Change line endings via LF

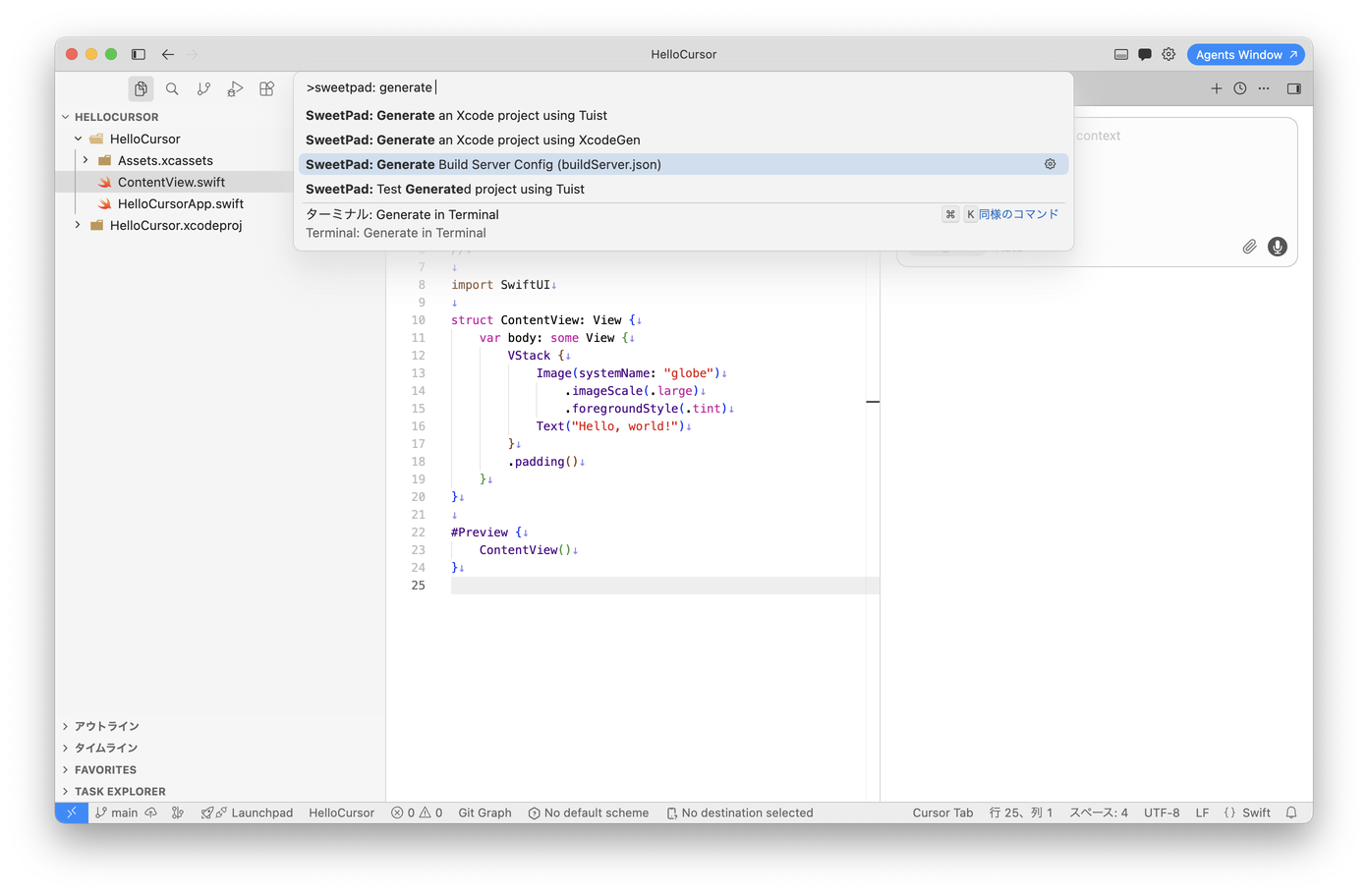tap(1202, 812)
